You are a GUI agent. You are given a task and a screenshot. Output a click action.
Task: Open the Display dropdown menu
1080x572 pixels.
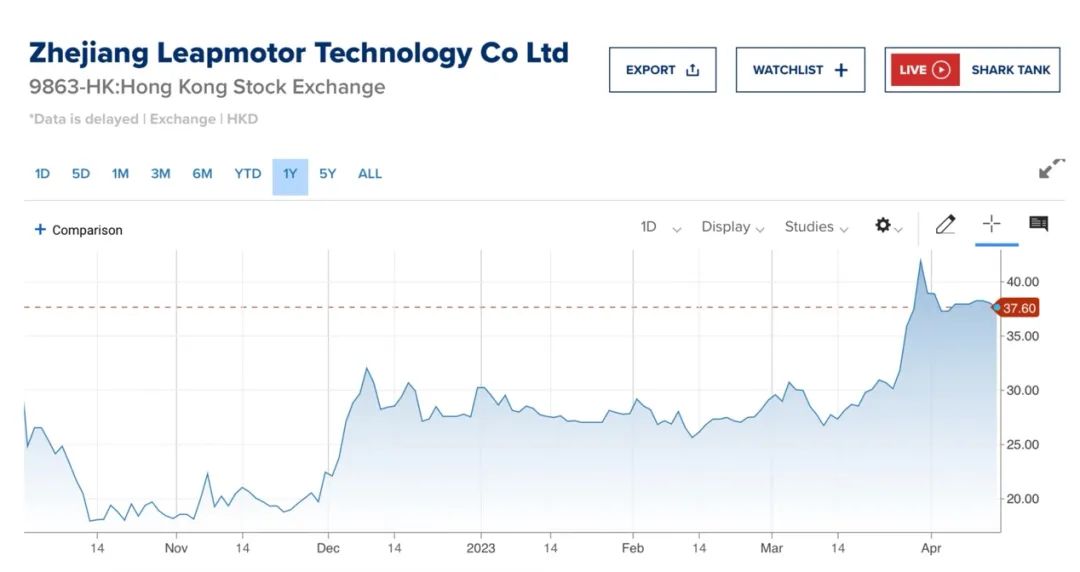click(x=733, y=227)
